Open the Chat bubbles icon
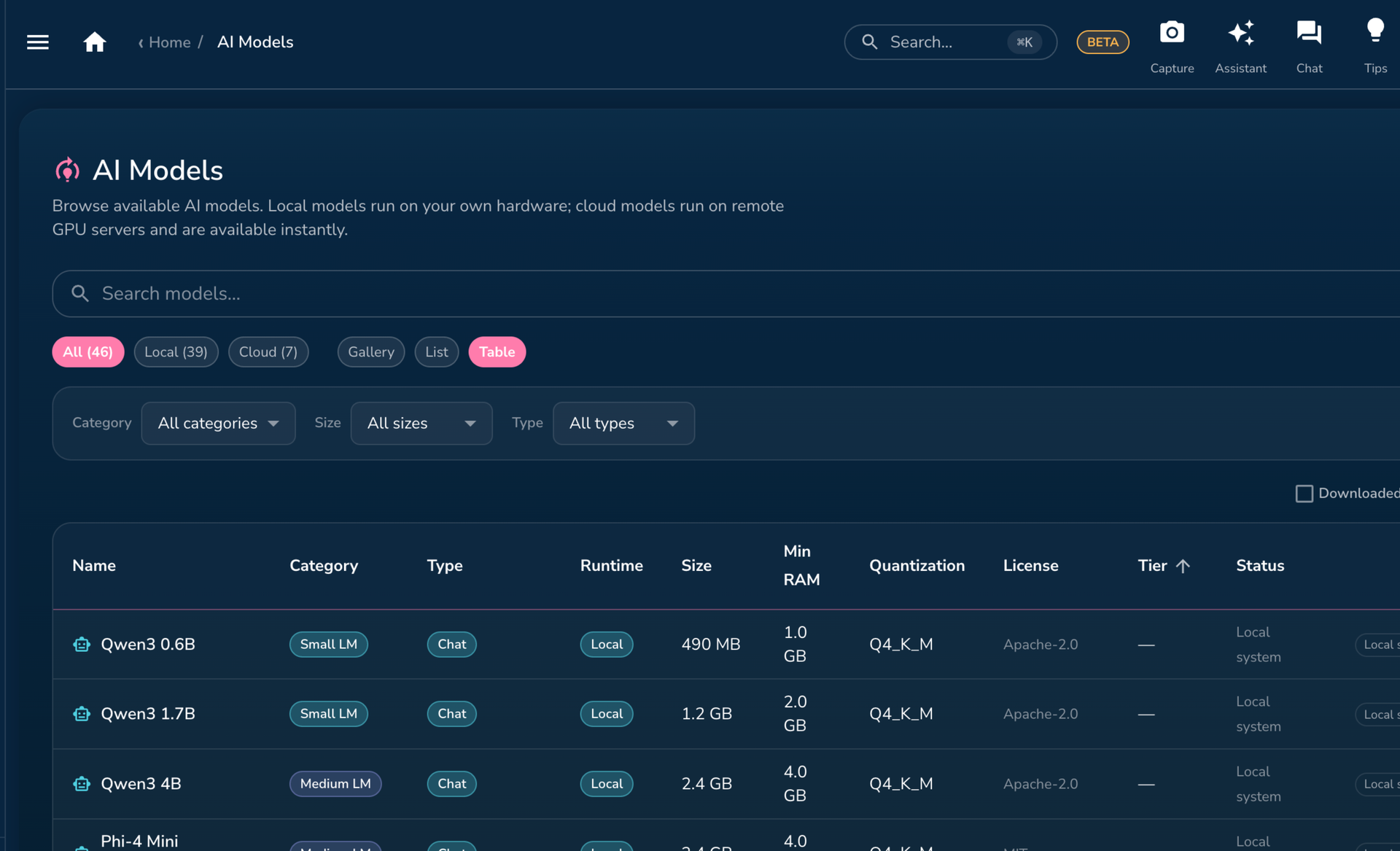This screenshot has height=851, width=1400. click(x=1309, y=33)
